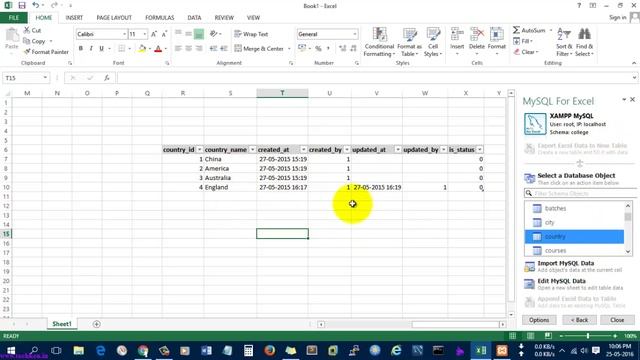The image size is (640, 360).
Task: Click the Increase Font Size icon
Action: (154, 34)
